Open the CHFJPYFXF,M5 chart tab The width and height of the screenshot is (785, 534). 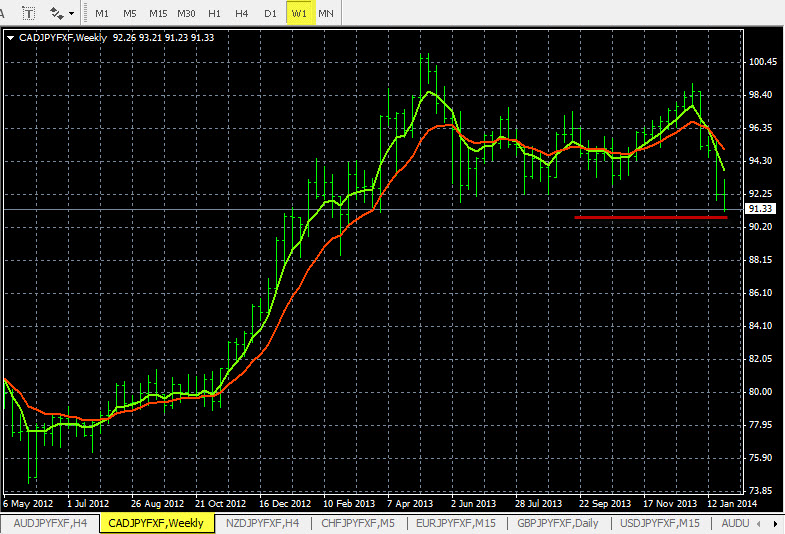pos(358,523)
